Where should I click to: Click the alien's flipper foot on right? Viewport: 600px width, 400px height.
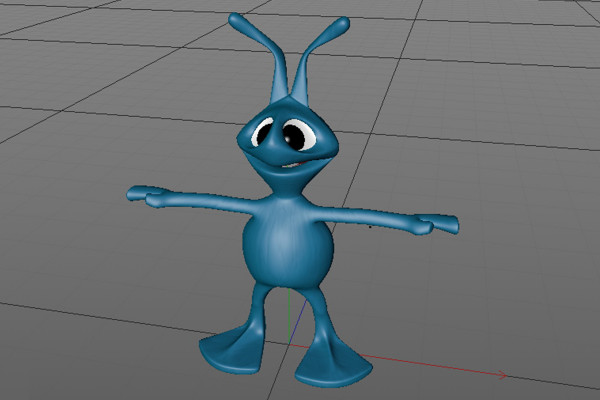pos(332,364)
